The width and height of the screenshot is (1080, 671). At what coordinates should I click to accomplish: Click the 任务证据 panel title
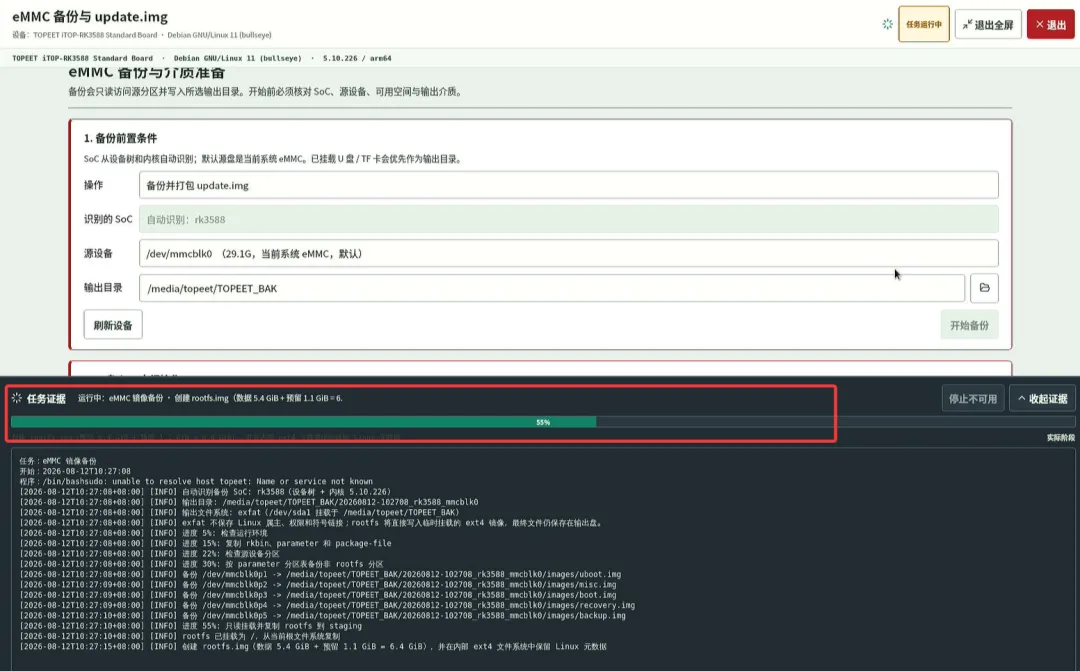[x=46, y=399]
